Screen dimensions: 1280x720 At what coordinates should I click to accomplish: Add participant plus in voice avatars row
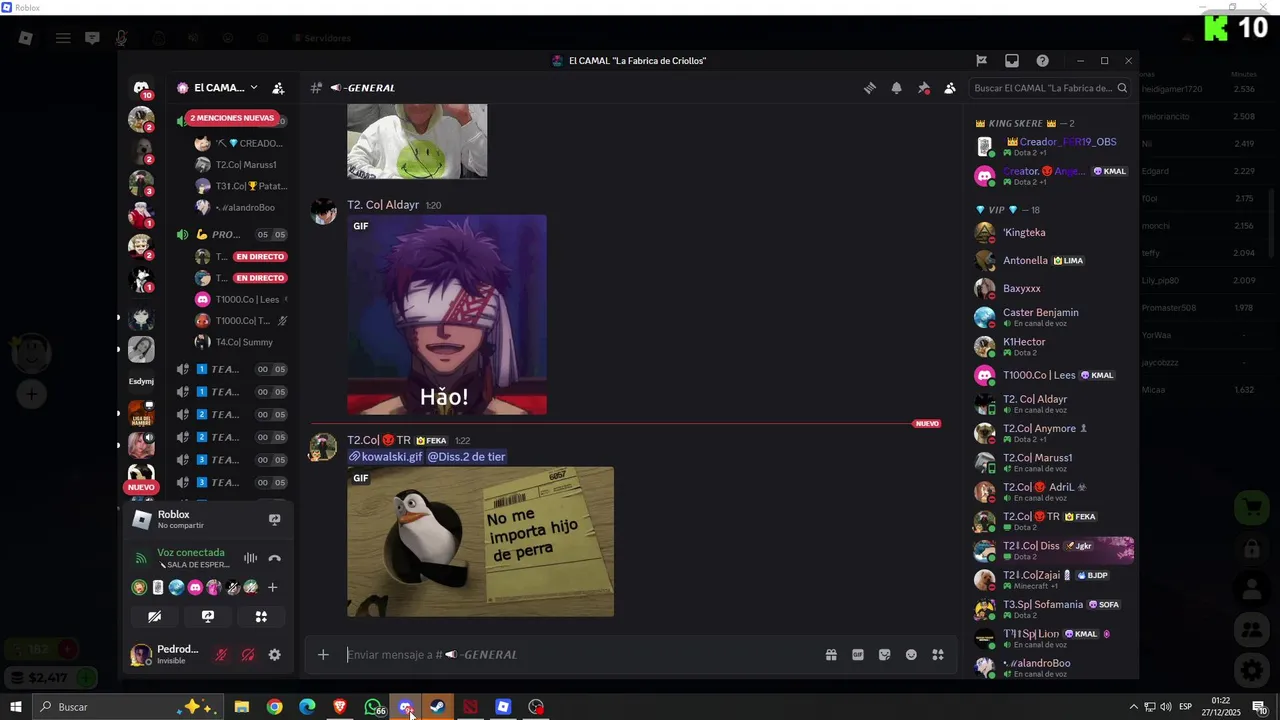pos(272,588)
